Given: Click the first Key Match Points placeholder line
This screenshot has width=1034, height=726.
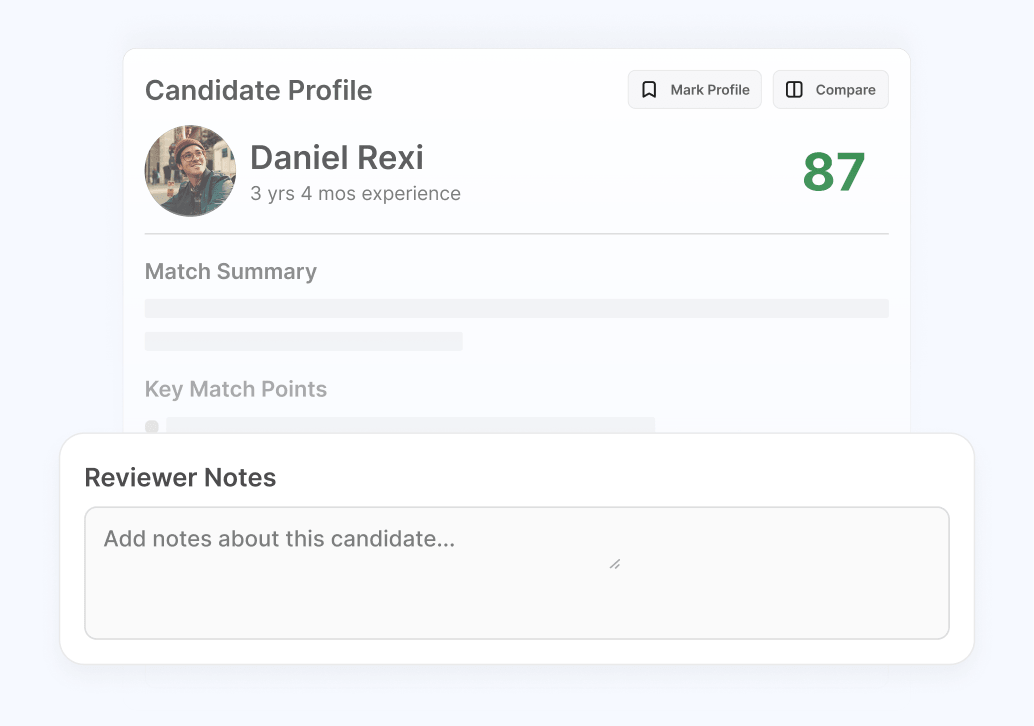Looking at the screenshot, I should 410,425.
